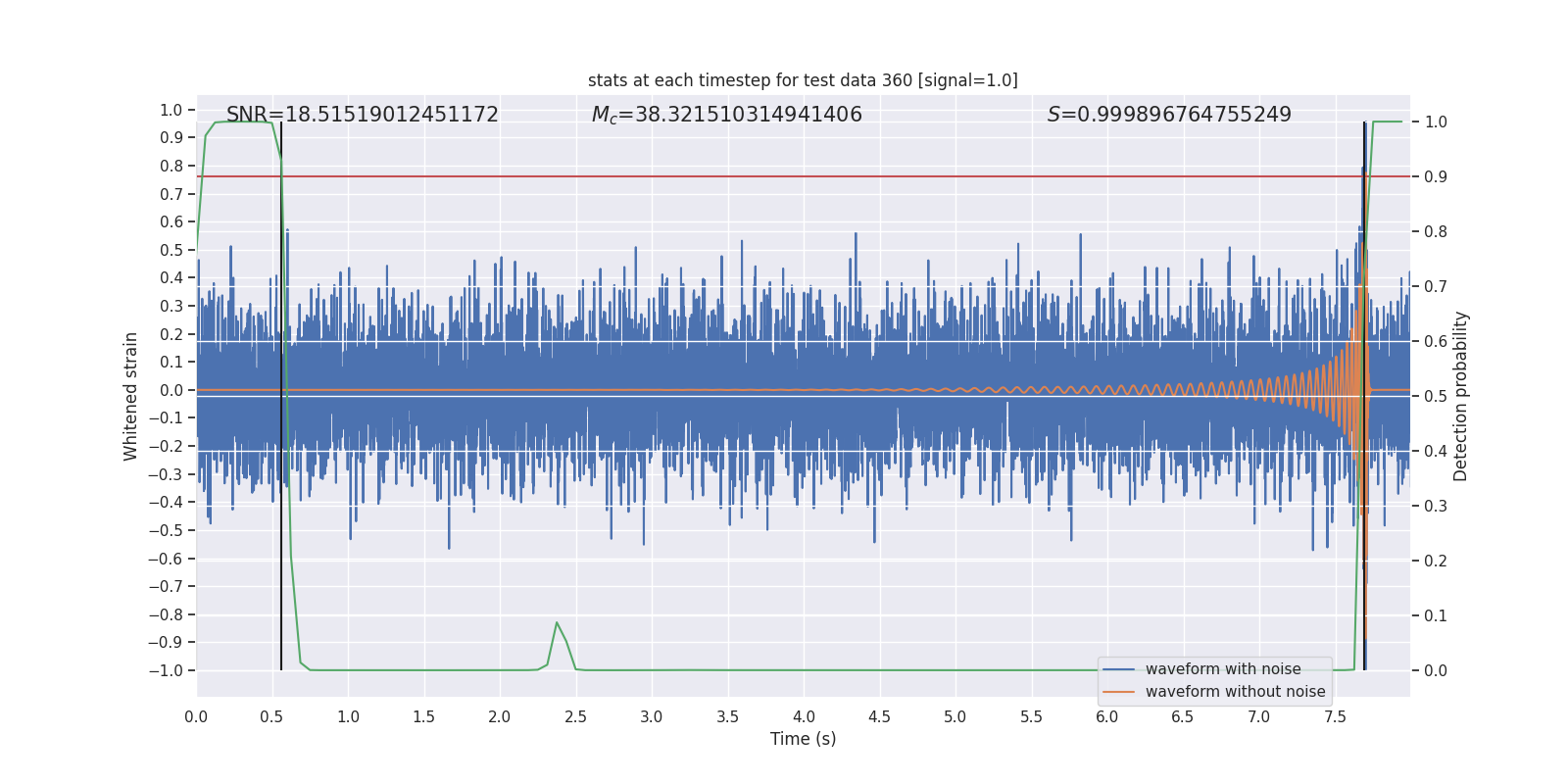Select the 'waveform with noise' legend label
This screenshot has width=1568, height=784.
(1223, 669)
